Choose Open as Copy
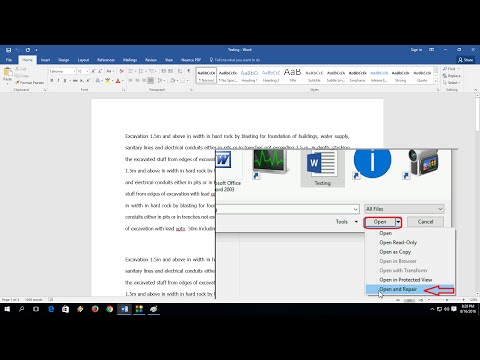Screen dimensions: 480x360 pos(395,252)
